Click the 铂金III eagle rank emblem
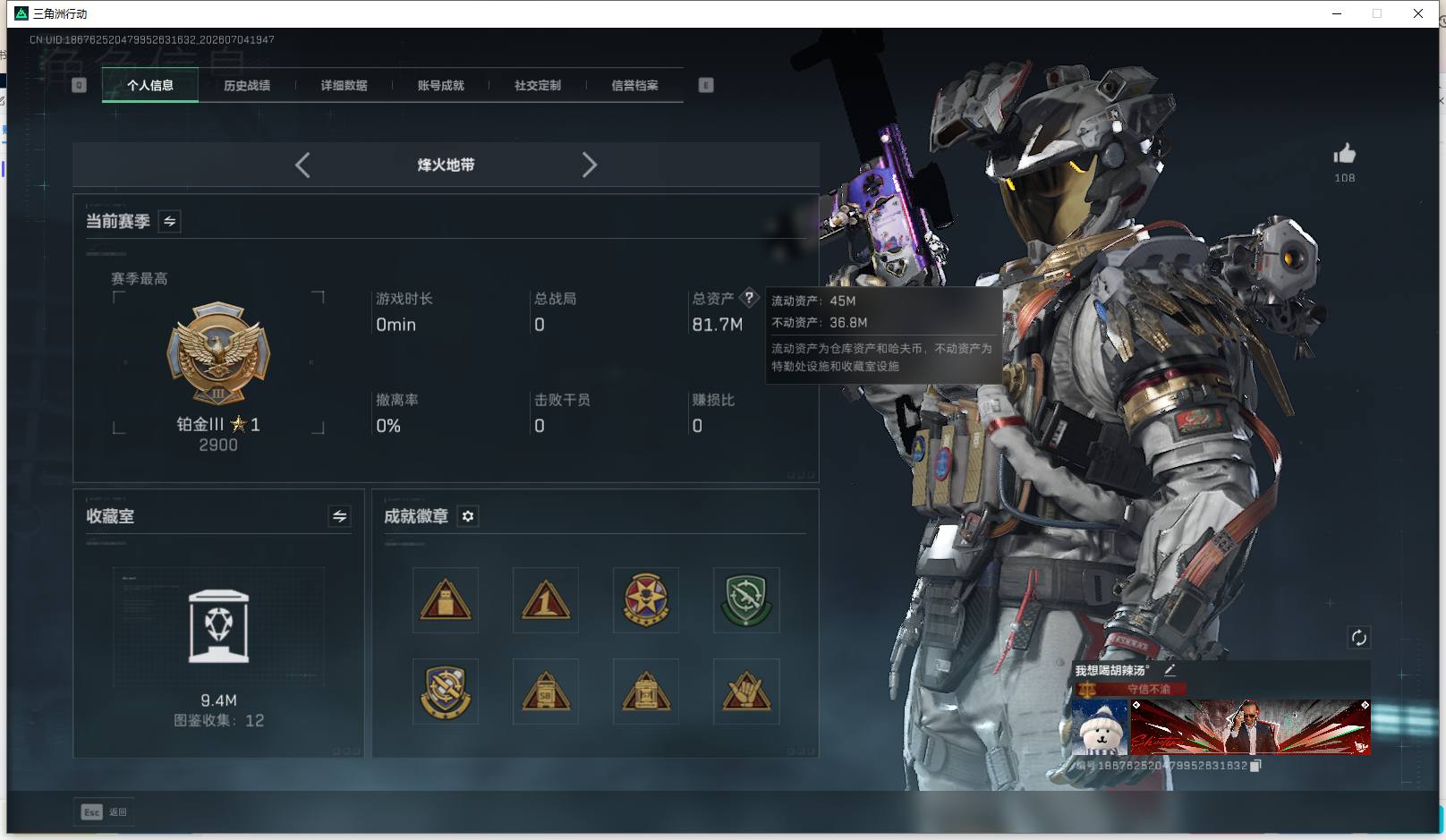The width and height of the screenshot is (1446, 840). coord(218,353)
